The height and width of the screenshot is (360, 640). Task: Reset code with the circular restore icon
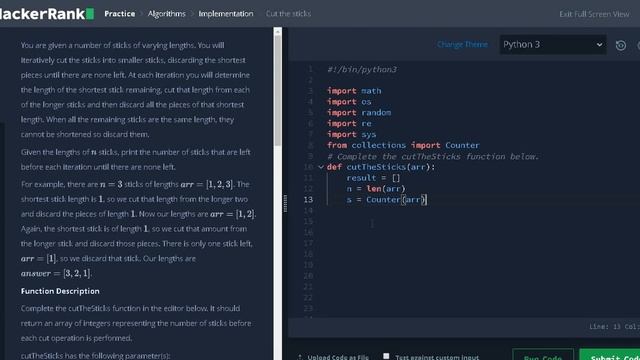tap(620, 45)
